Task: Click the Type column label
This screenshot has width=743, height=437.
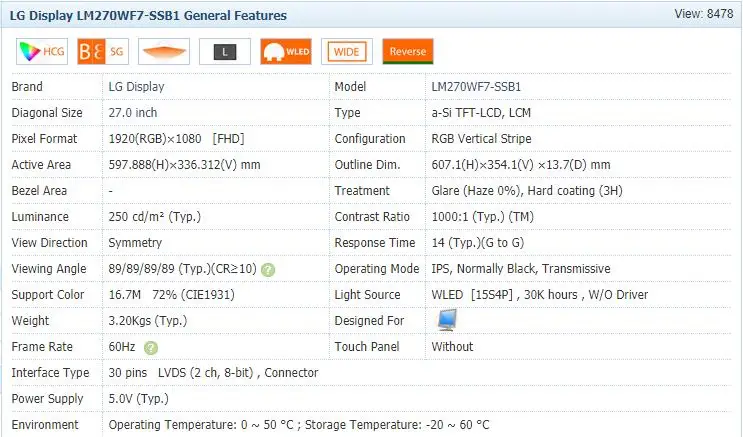Action: click(x=347, y=113)
